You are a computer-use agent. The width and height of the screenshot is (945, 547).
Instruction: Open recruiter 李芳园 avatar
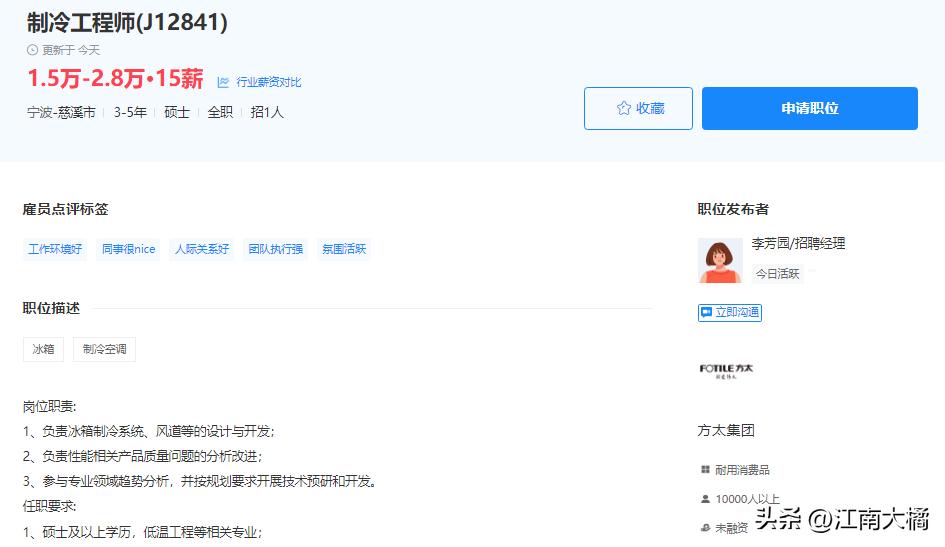pyautogui.click(x=720, y=260)
